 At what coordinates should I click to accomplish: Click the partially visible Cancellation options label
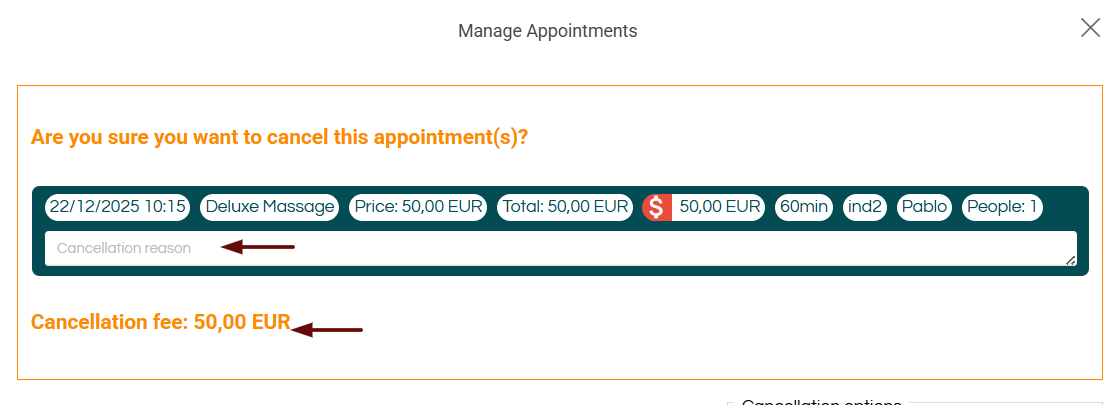(x=821, y=401)
